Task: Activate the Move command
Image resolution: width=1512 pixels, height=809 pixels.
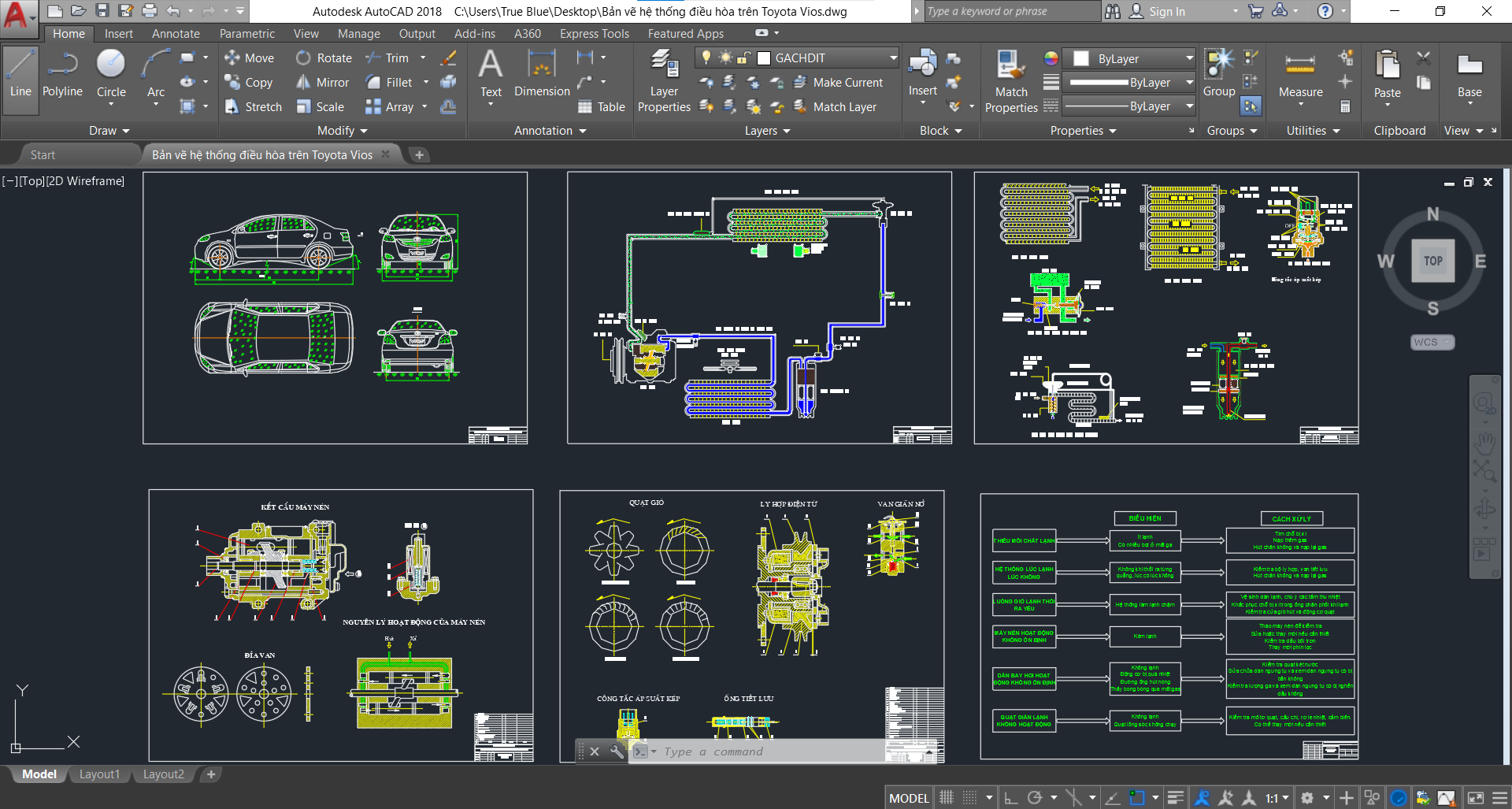Action: (x=249, y=58)
